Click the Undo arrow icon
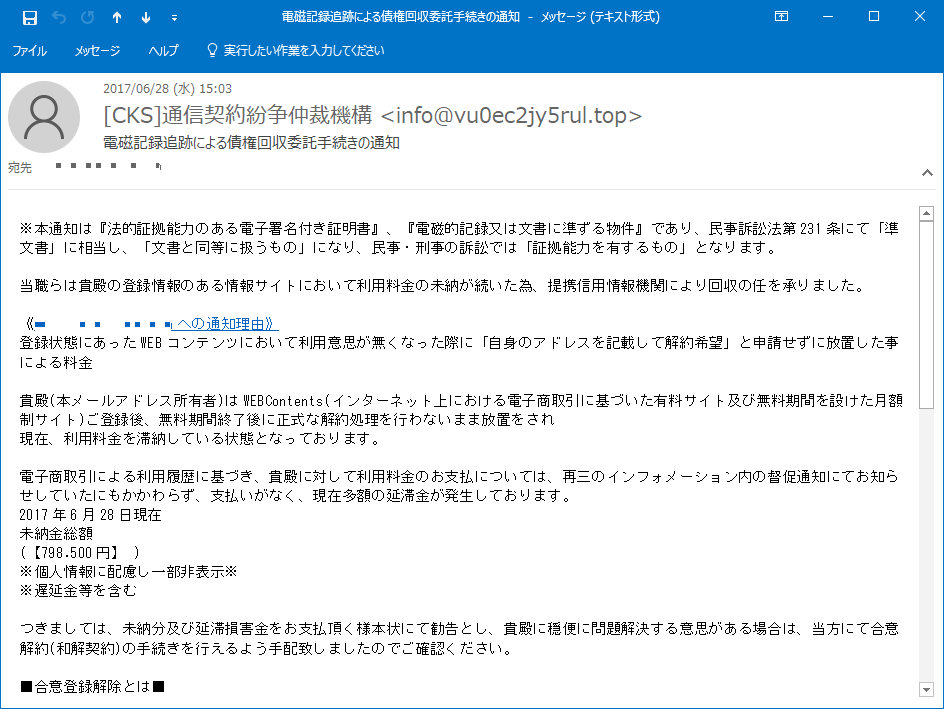This screenshot has width=944, height=709. [59, 17]
